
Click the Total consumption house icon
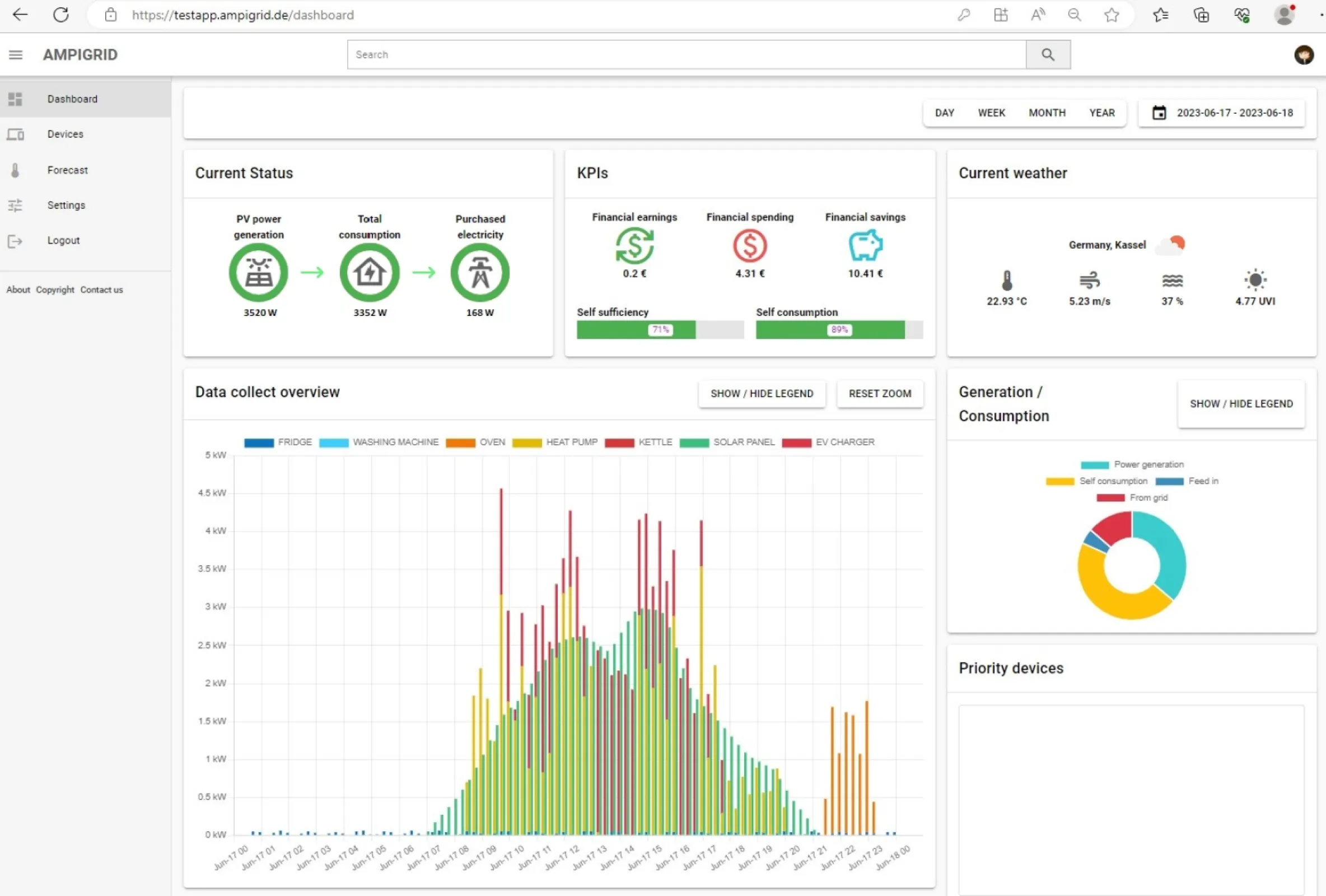pos(369,272)
